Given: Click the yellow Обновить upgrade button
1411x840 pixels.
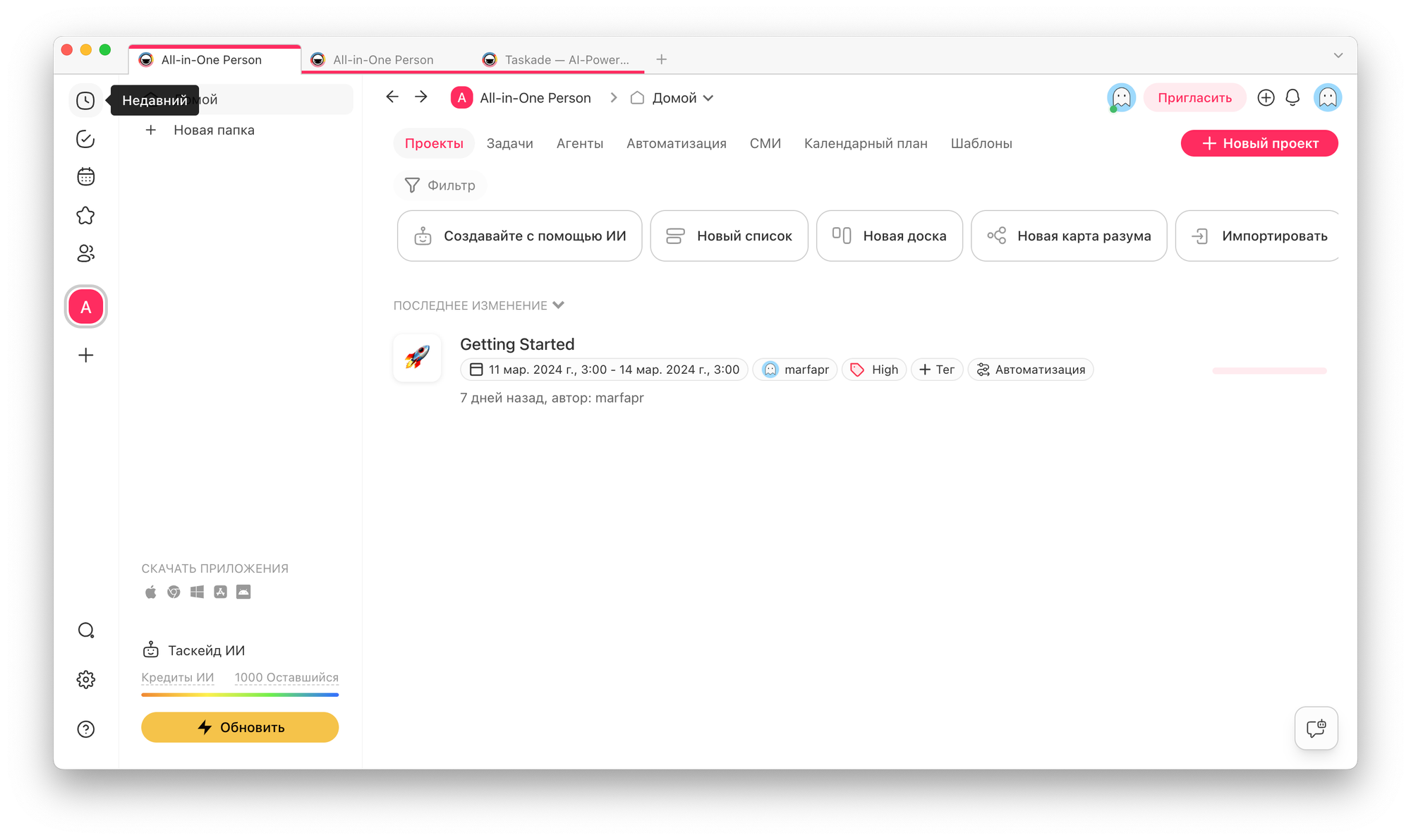Looking at the screenshot, I should (240, 727).
